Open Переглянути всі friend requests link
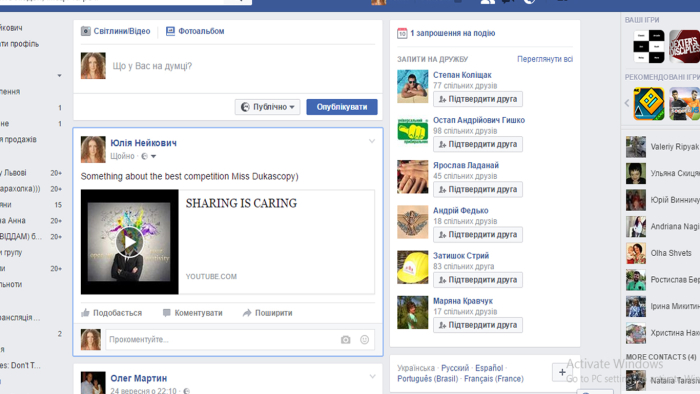The height and width of the screenshot is (394, 700). (545, 59)
